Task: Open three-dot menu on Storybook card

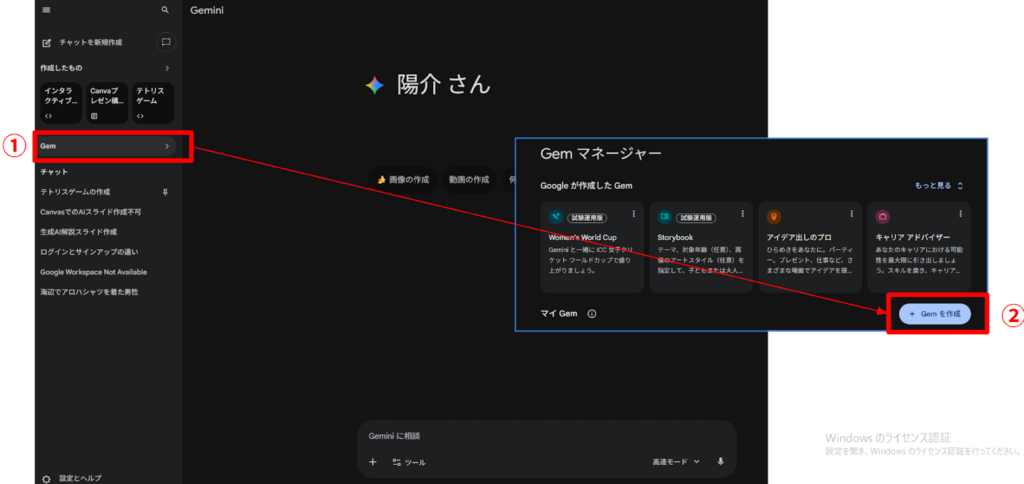Action: 743,214
